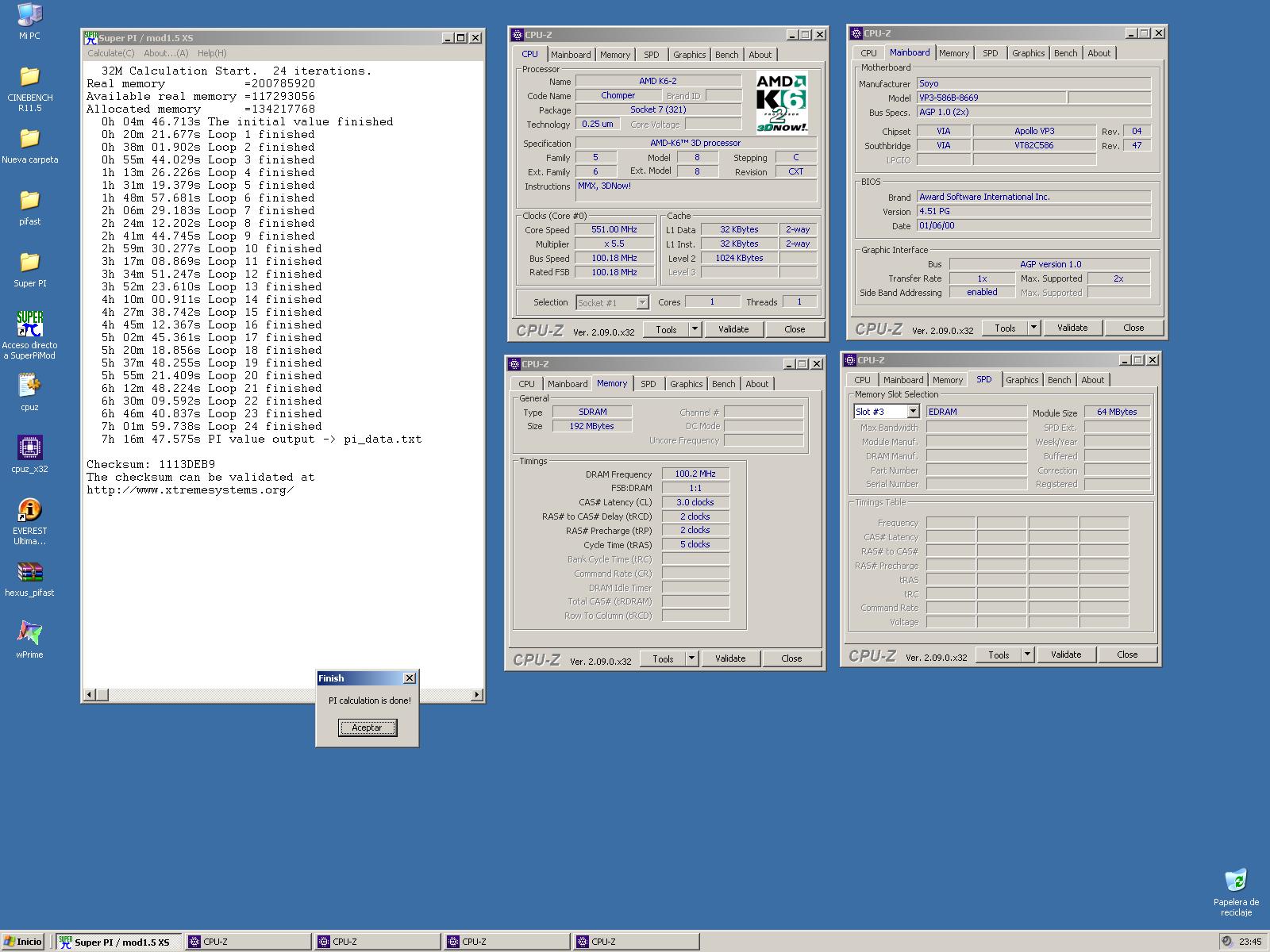Screen dimensions: 1270x952
Task: Launch wPrime desktop icon
Action: (29, 633)
